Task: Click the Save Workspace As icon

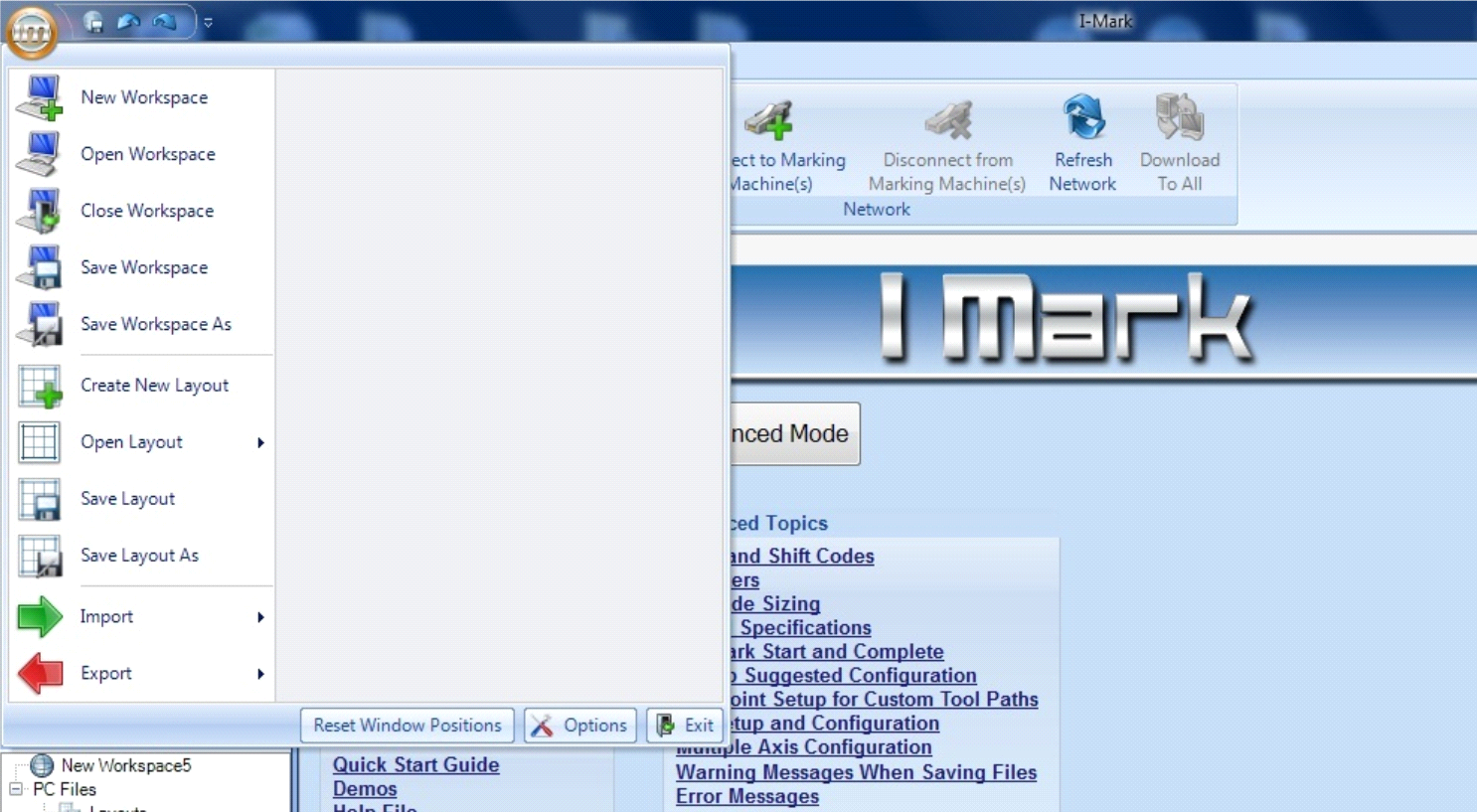Action: point(40,324)
